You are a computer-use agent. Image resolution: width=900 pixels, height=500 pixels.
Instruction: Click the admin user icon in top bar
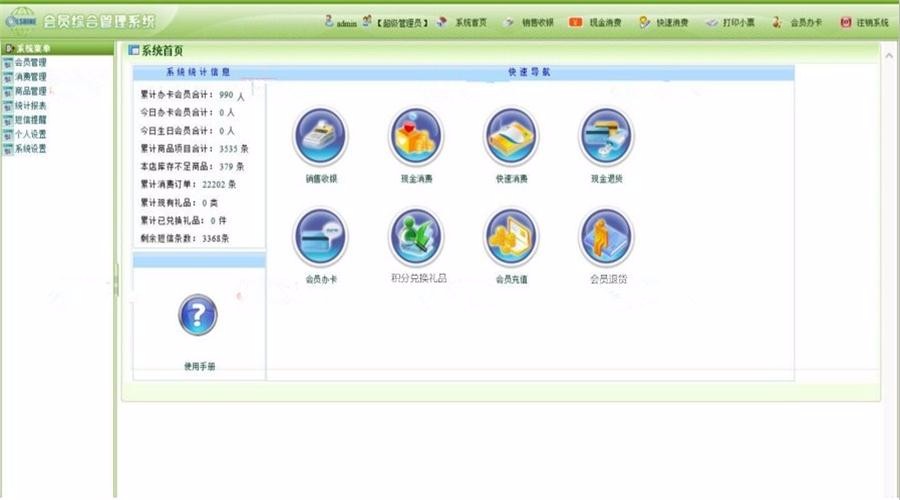coord(329,22)
